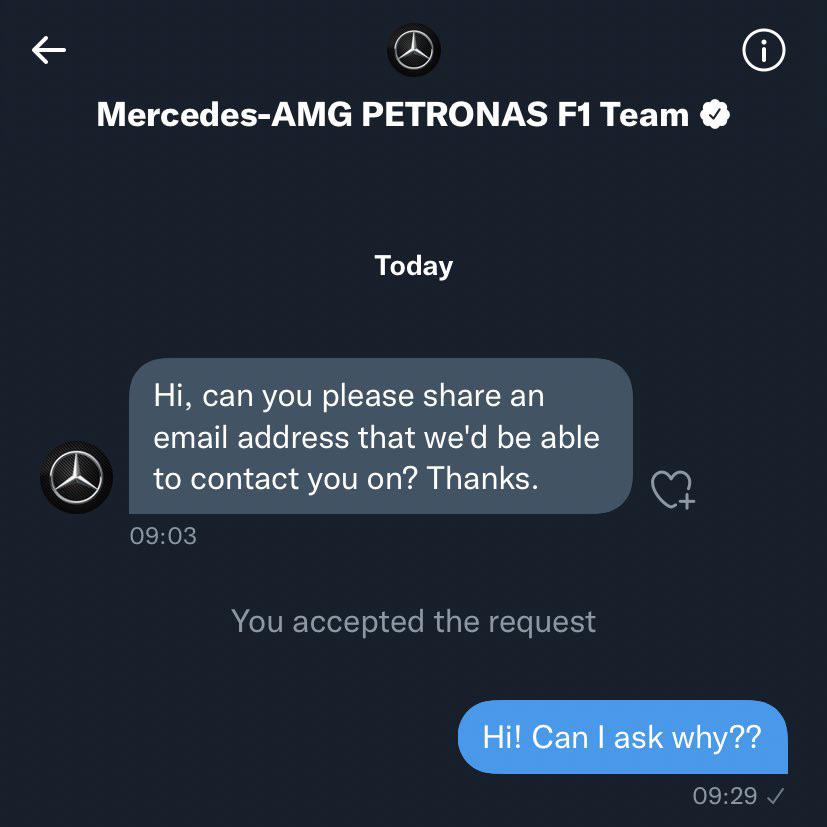Tap the Mercedes logo avatar in the header
Image resolution: width=827 pixels, height=827 pixels.
pos(413,50)
